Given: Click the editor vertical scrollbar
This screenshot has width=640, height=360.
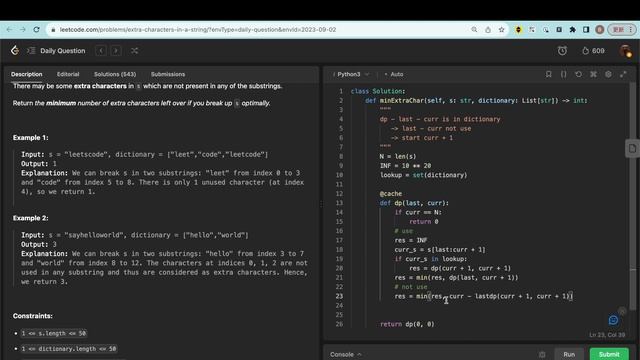Looking at the screenshot, I should (x=633, y=196).
